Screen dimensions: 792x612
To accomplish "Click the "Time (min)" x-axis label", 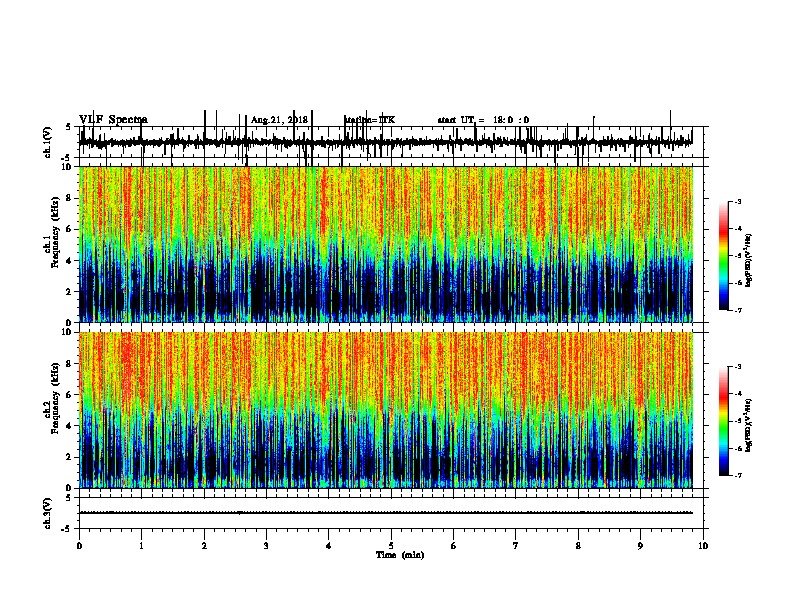I will point(400,555).
